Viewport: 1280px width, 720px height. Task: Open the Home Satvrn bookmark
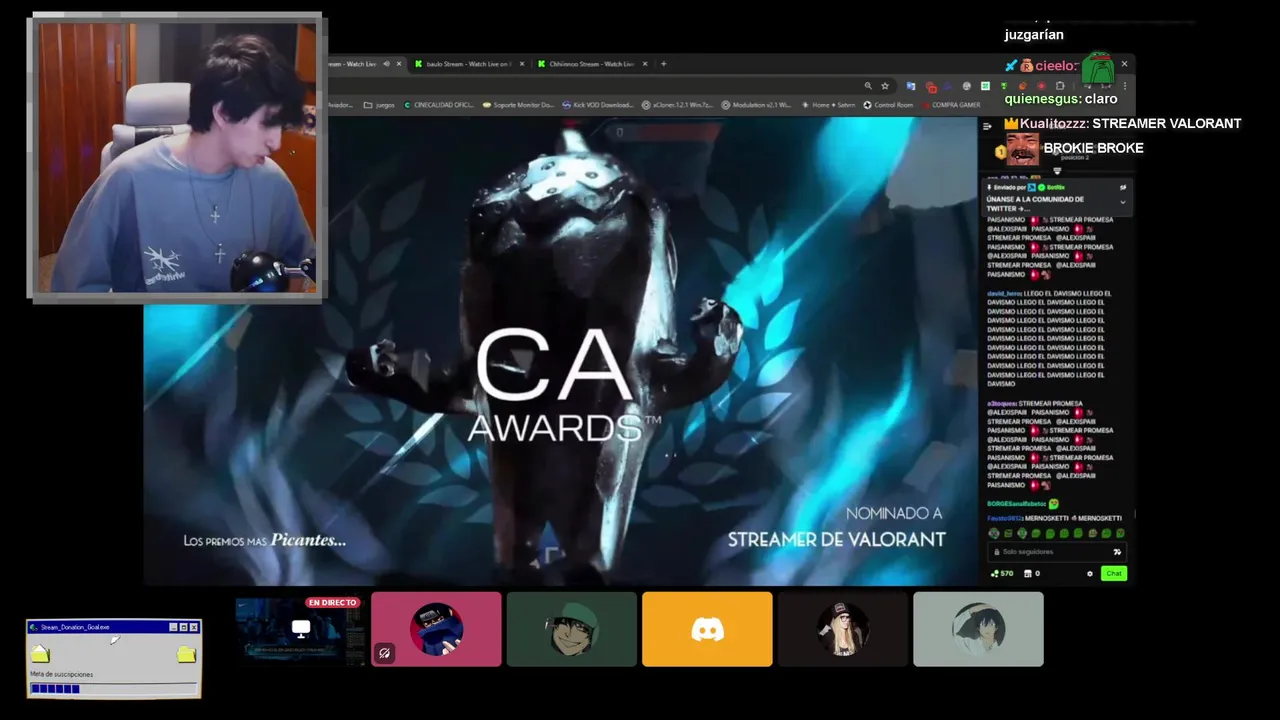click(827, 104)
